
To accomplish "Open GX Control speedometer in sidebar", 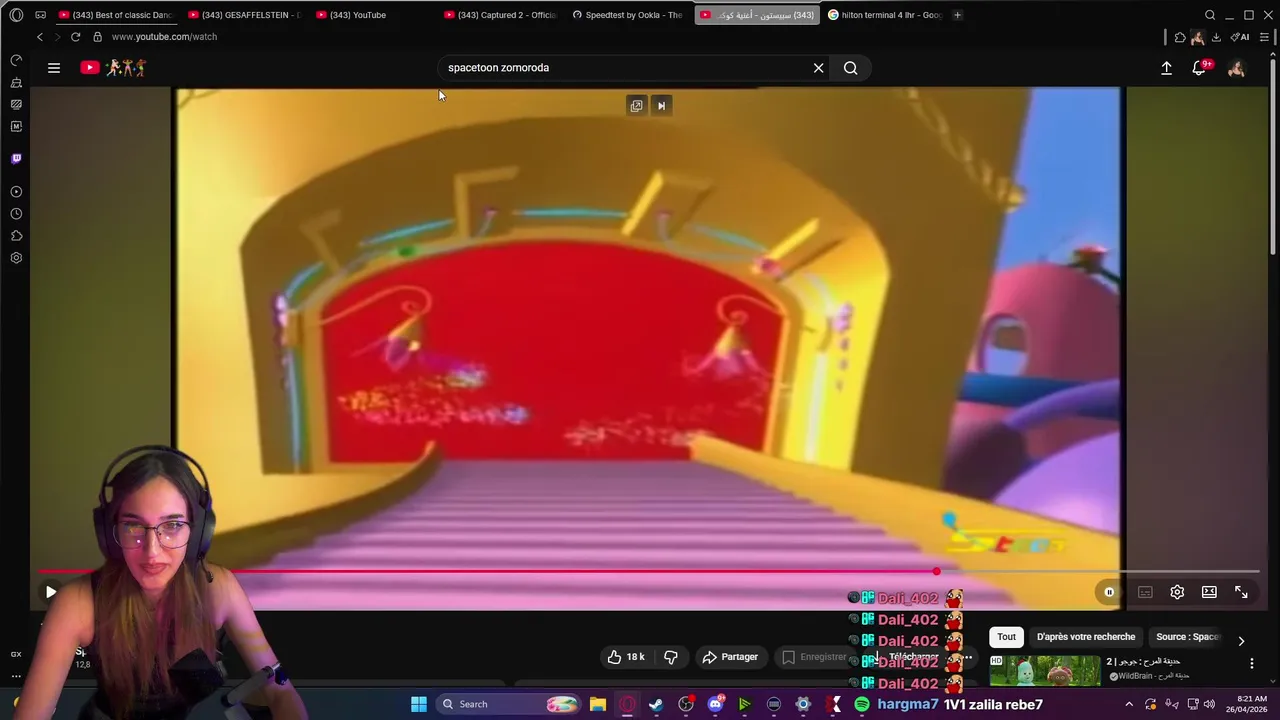I will [16, 60].
